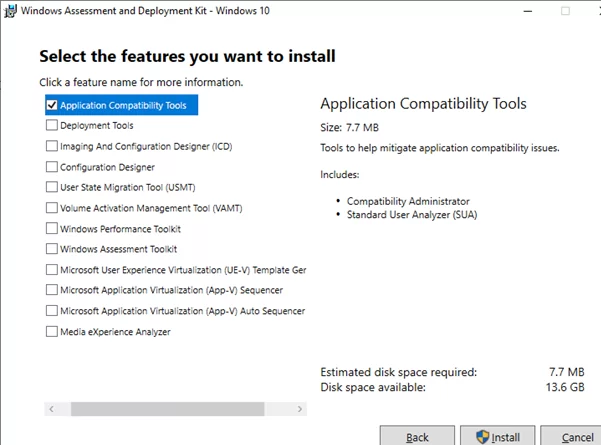Click the scroll right arrow of feature list

click(300, 409)
